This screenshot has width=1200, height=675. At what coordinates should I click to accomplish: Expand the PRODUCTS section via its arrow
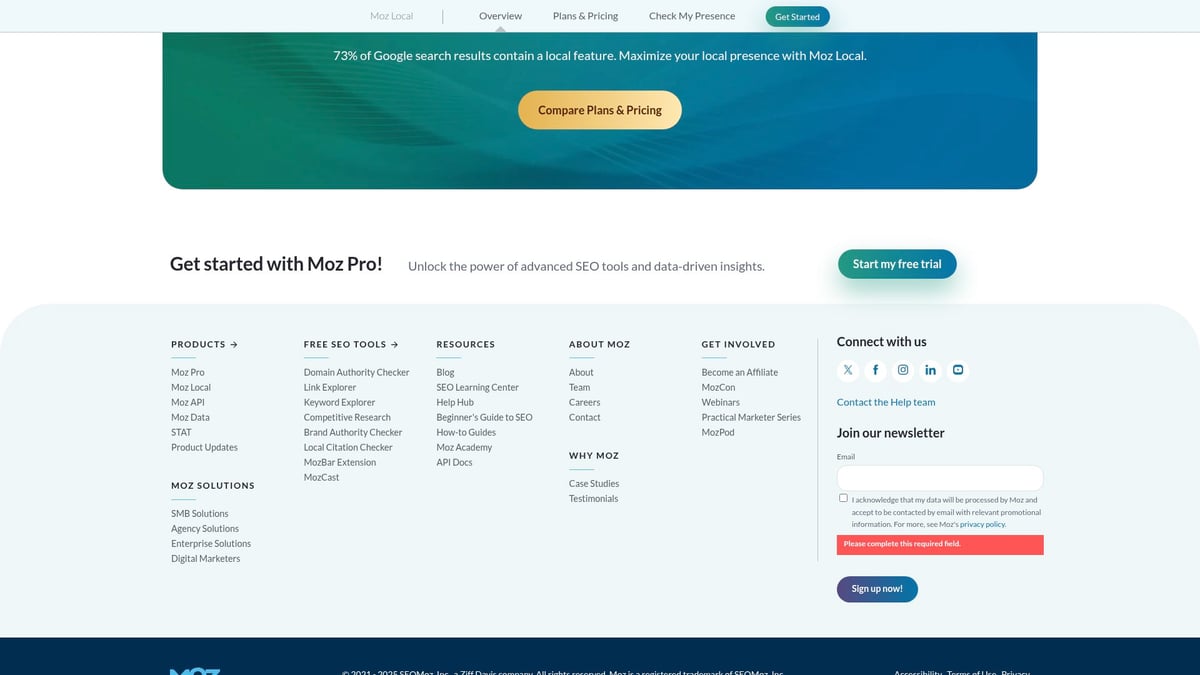pyautogui.click(x=234, y=343)
